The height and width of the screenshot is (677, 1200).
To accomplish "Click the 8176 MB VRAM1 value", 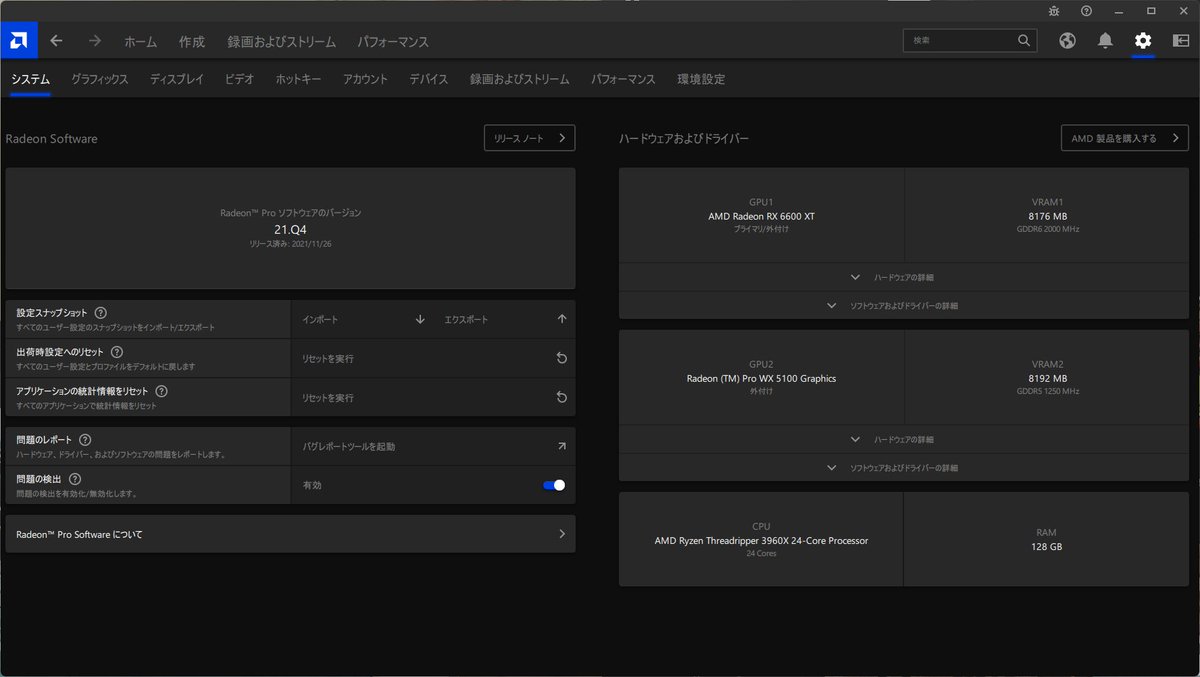I will [x=1047, y=216].
